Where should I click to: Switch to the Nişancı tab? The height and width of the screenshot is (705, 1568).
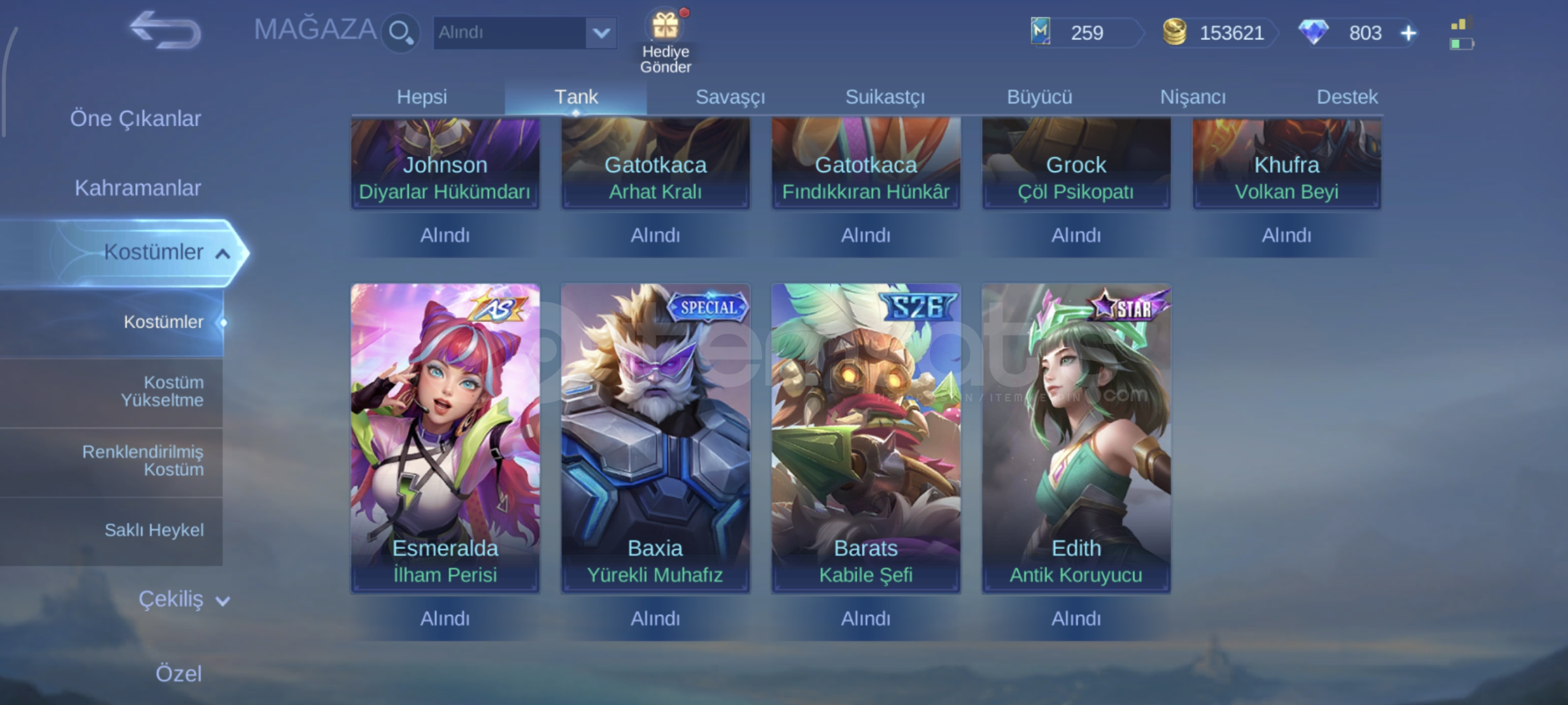(x=1192, y=97)
